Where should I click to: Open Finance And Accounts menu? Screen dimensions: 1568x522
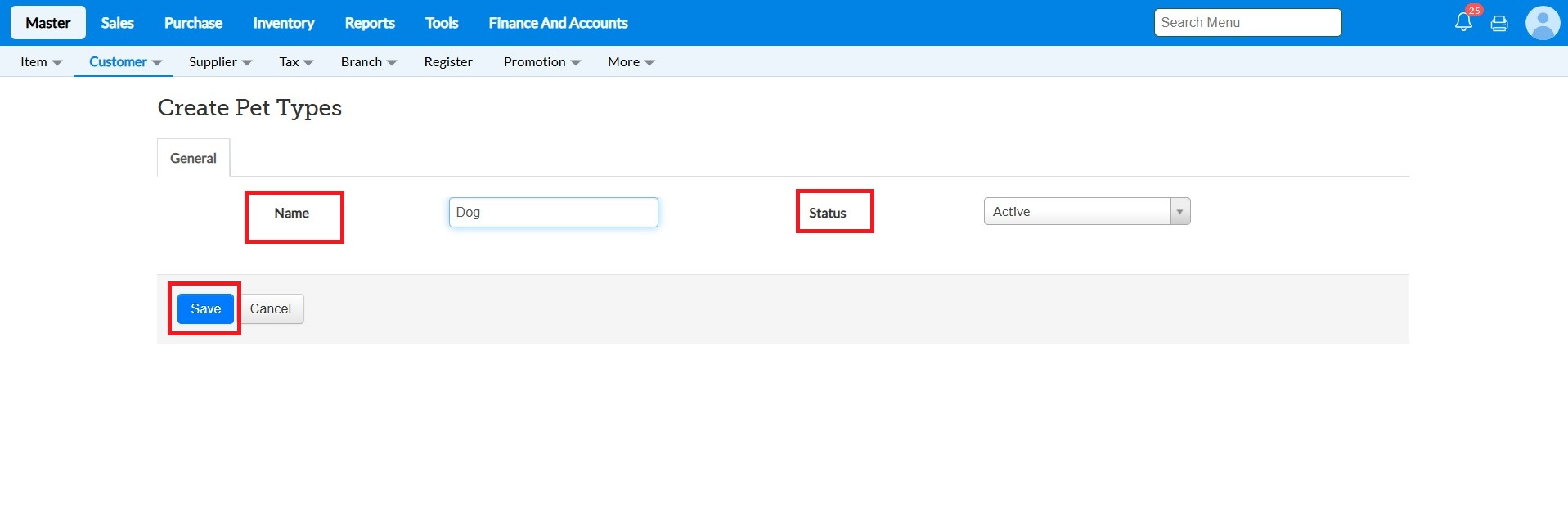(558, 23)
